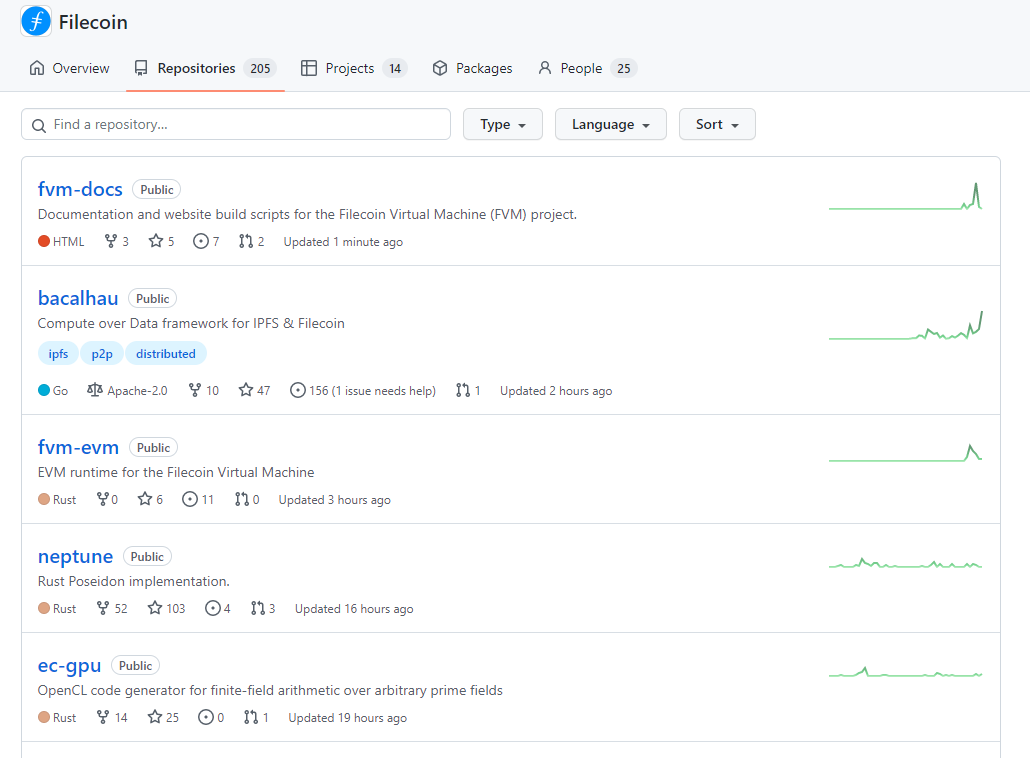View ec-gpu forks icon with 14
This screenshot has height=758, width=1030.
pos(102,717)
